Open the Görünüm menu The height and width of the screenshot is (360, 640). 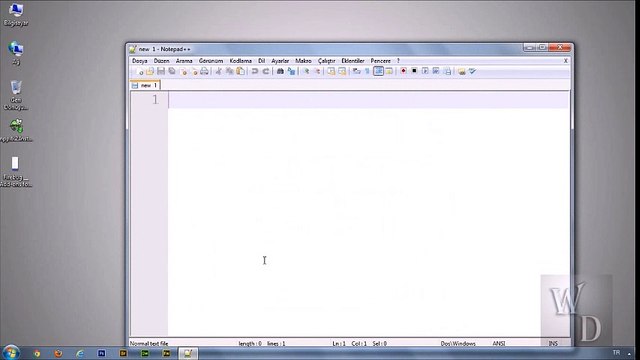click(x=211, y=61)
